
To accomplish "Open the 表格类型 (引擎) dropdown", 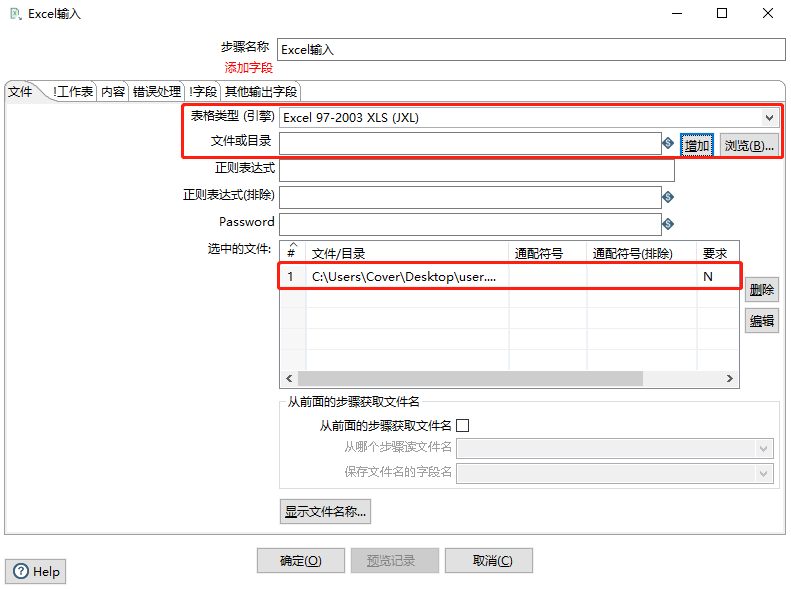I will click(x=768, y=118).
